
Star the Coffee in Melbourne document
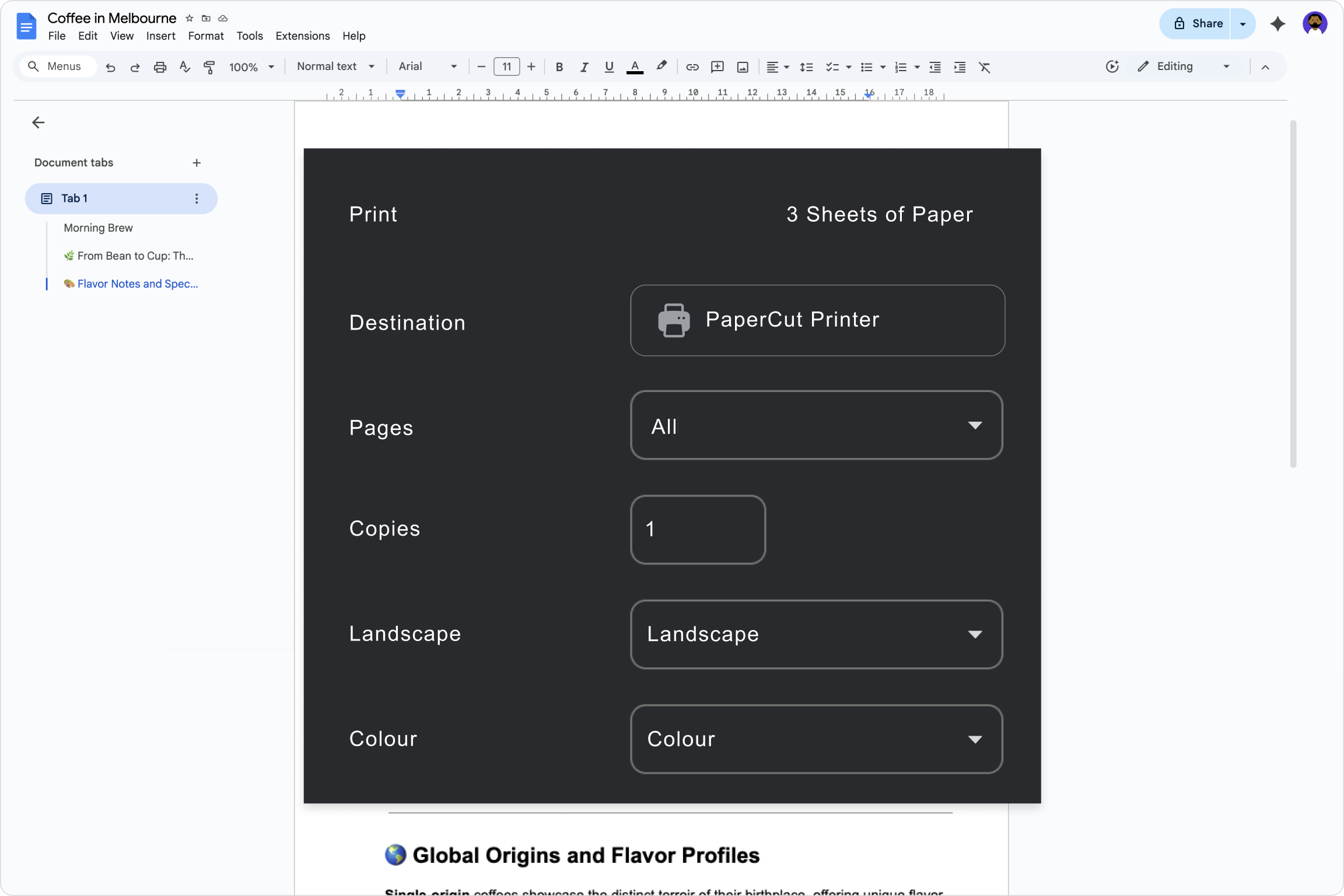tap(189, 18)
